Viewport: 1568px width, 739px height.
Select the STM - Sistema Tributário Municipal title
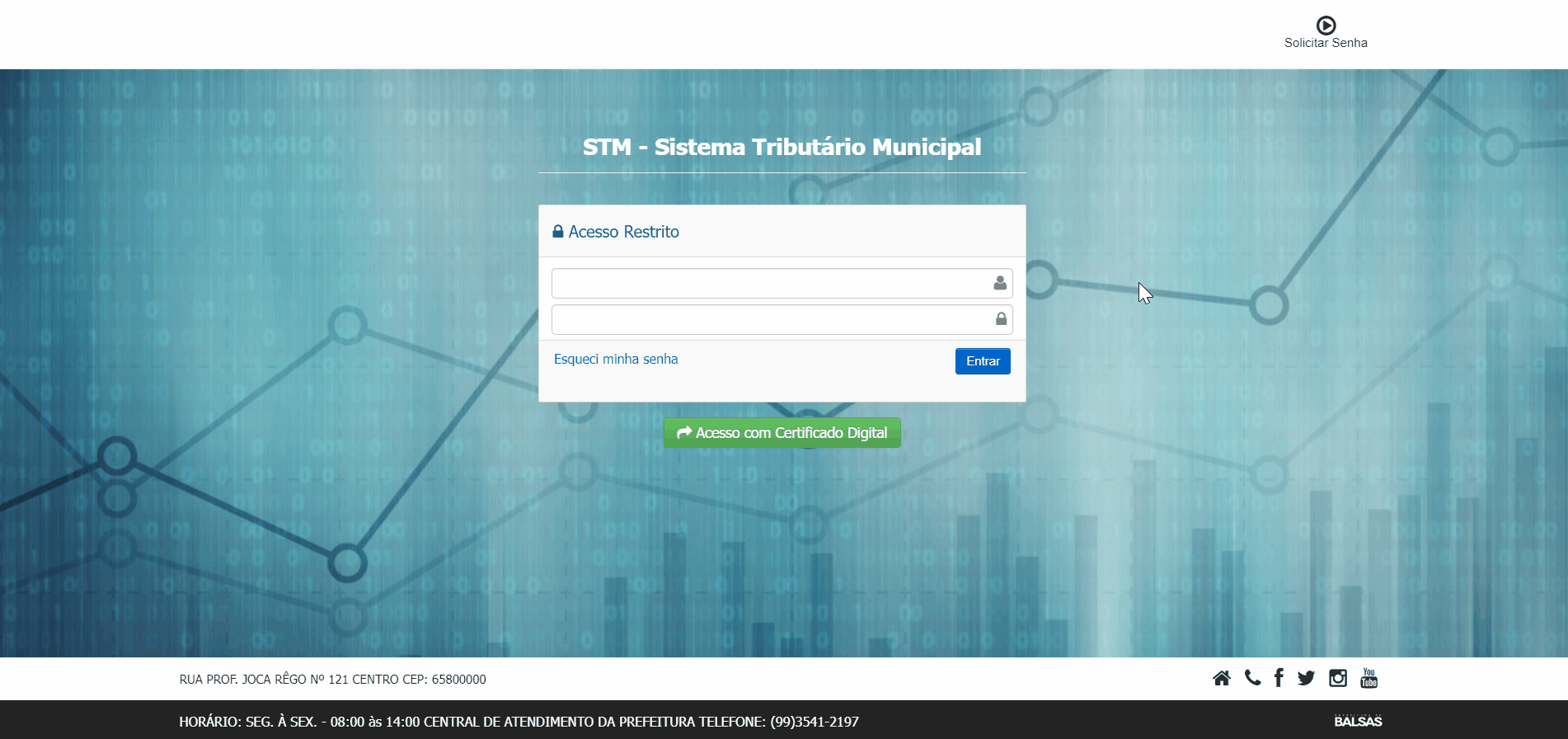point(782,147)
